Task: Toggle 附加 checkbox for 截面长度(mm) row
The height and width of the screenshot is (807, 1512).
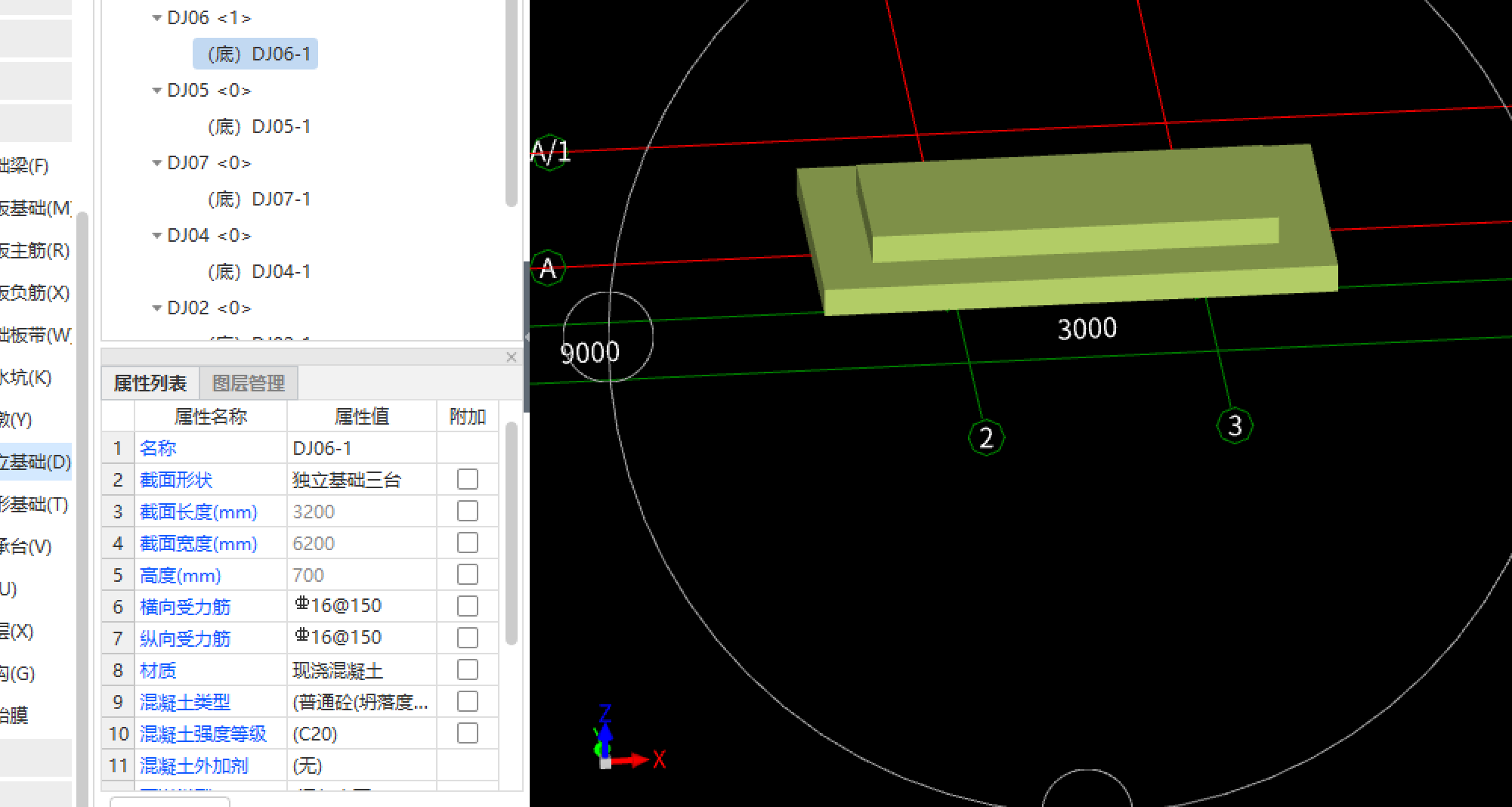Action: 468,511
